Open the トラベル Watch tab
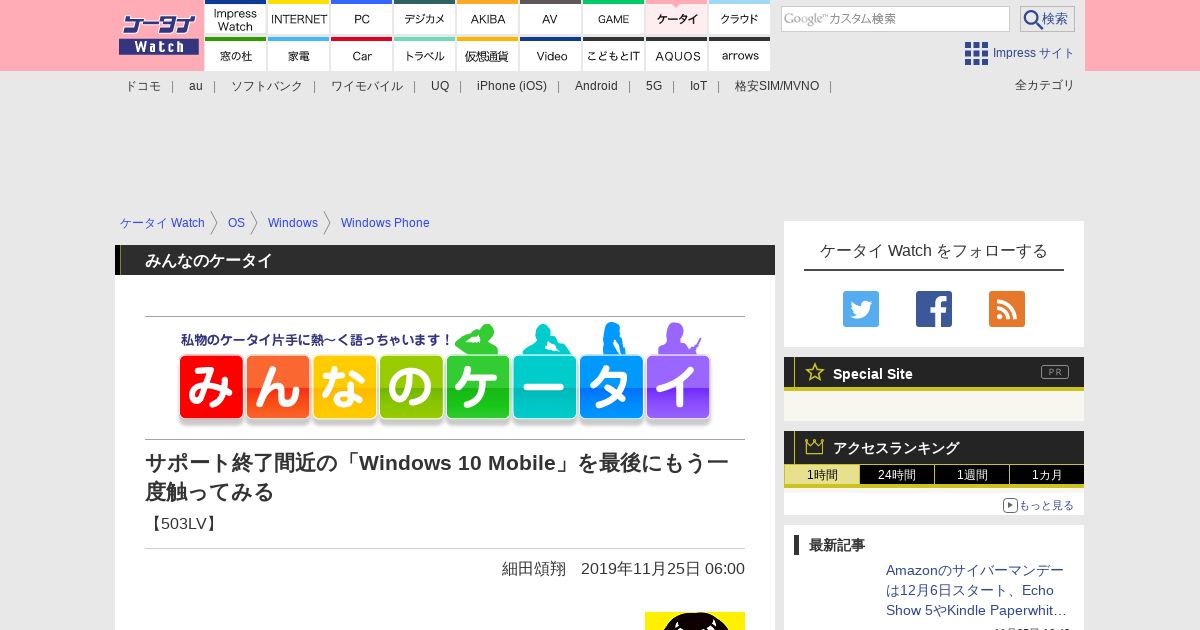Viewport: 1200px width, 630px height. point(424,55)
